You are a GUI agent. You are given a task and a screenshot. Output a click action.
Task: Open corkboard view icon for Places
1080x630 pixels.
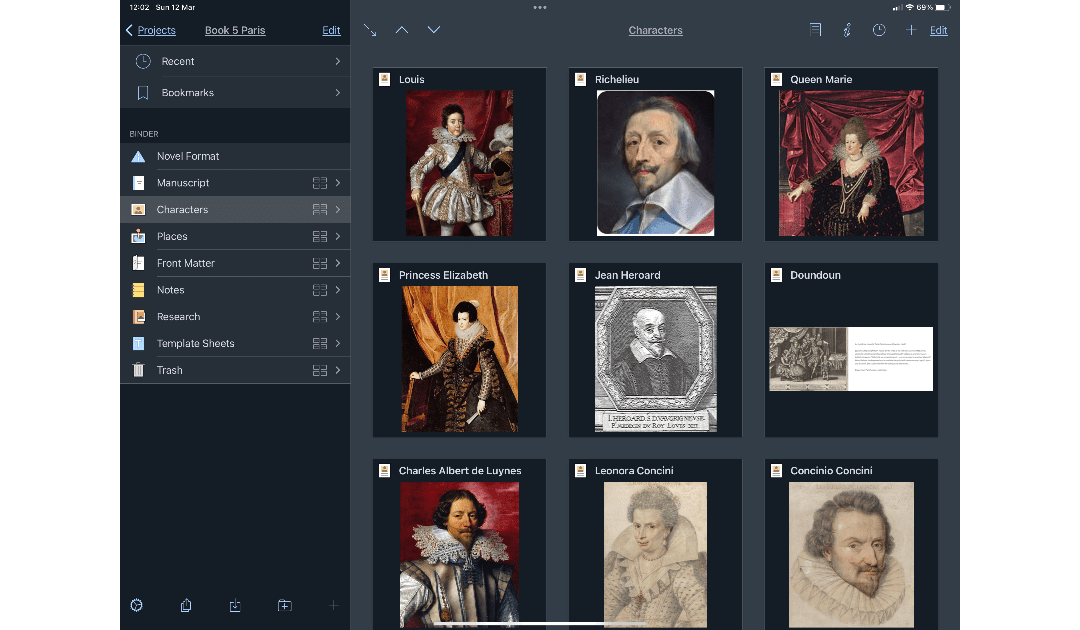(x=320, y=236)
